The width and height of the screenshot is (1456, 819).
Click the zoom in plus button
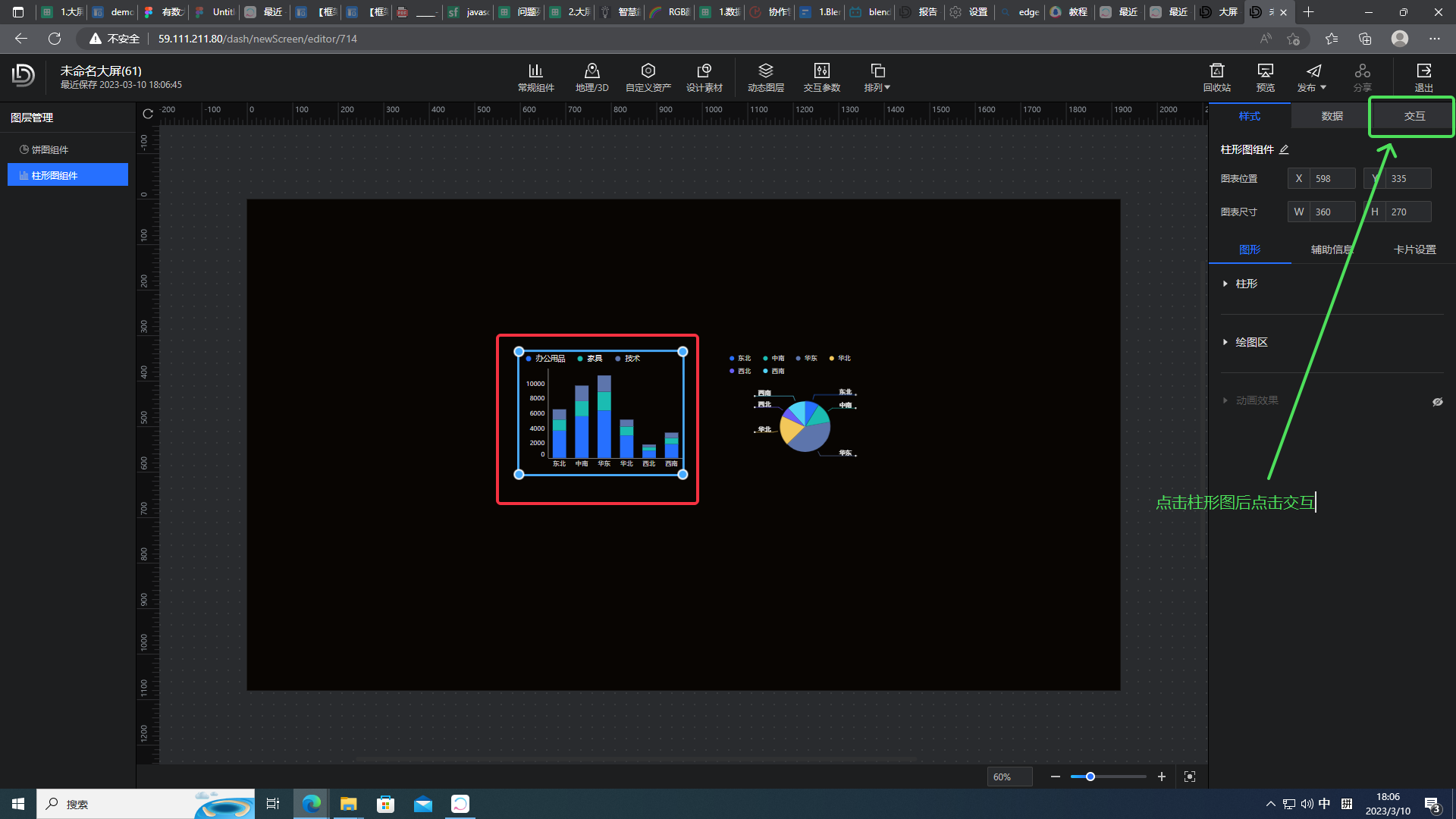1161,777
